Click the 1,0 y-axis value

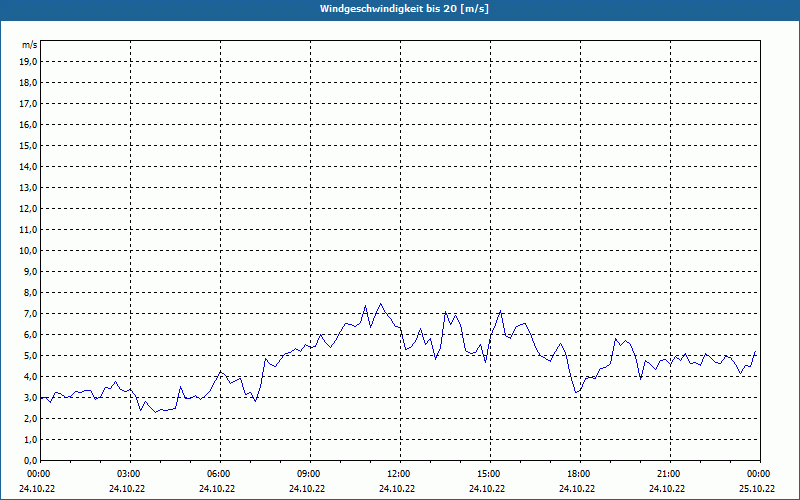[30, 439]
